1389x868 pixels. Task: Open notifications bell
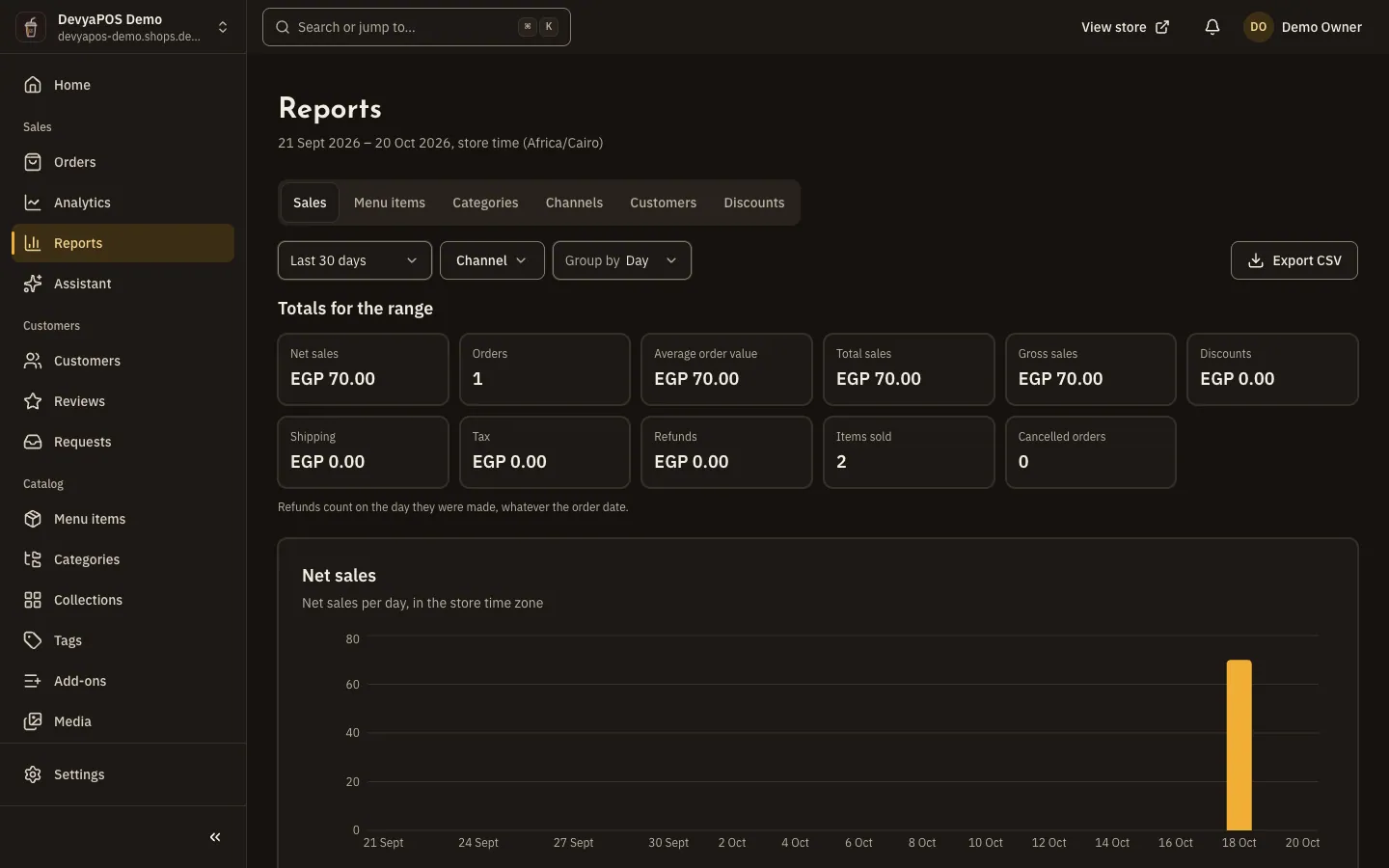[x=1212, y=27]
